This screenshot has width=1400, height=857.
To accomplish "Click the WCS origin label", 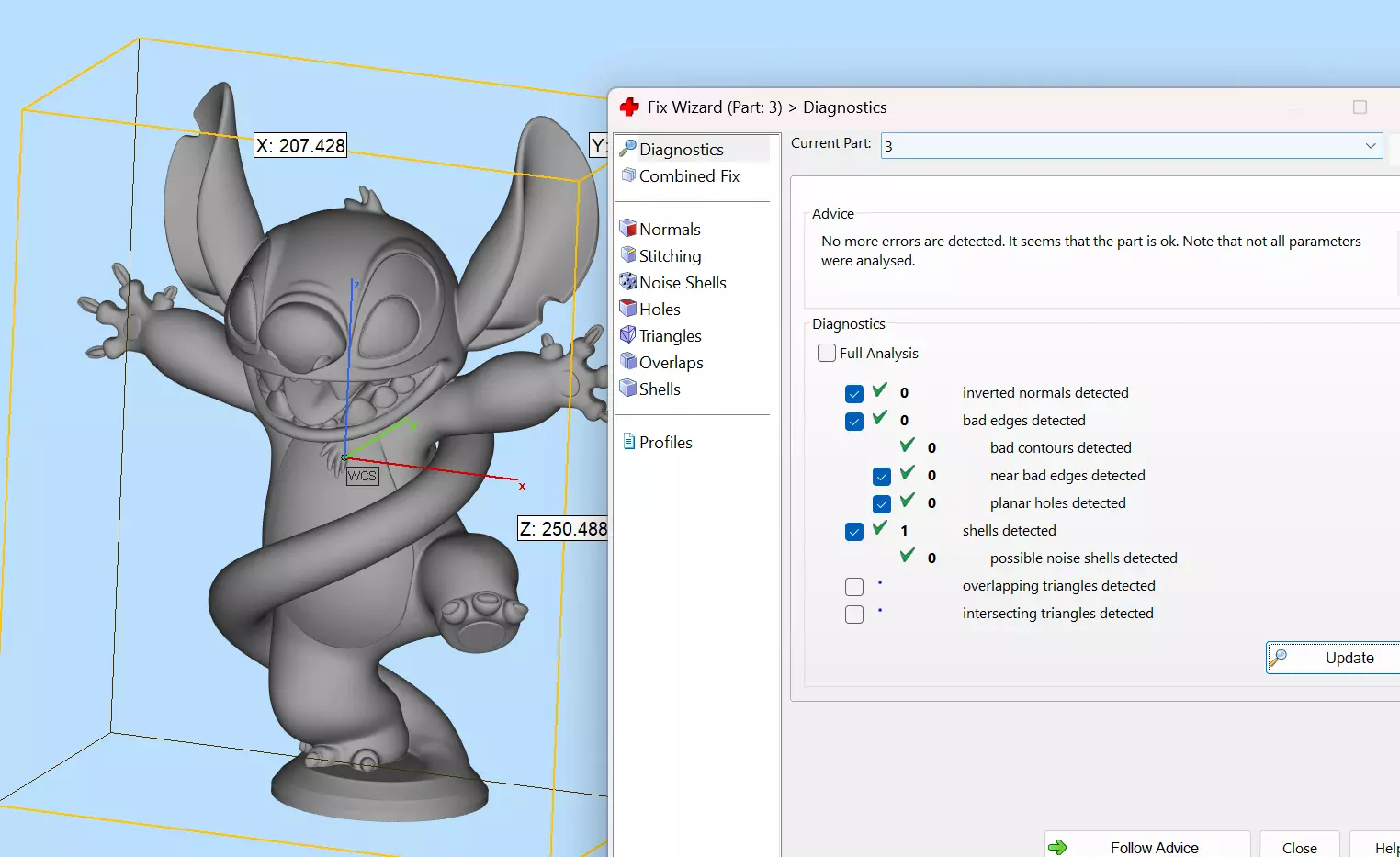I will point(362,476).
